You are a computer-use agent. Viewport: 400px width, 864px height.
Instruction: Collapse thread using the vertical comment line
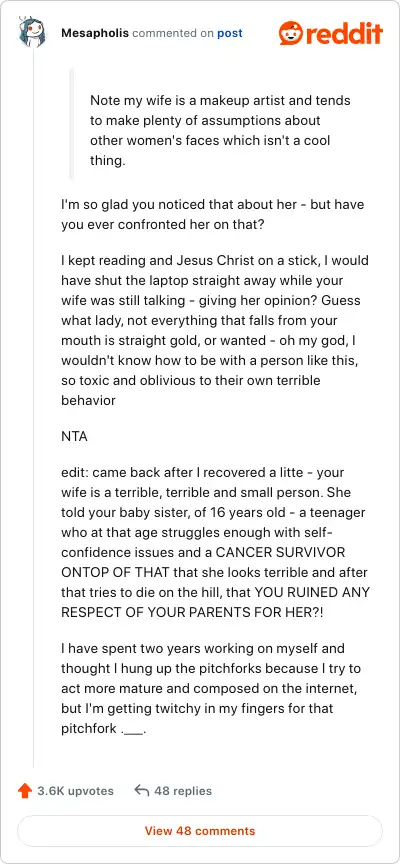pos(34,408)
